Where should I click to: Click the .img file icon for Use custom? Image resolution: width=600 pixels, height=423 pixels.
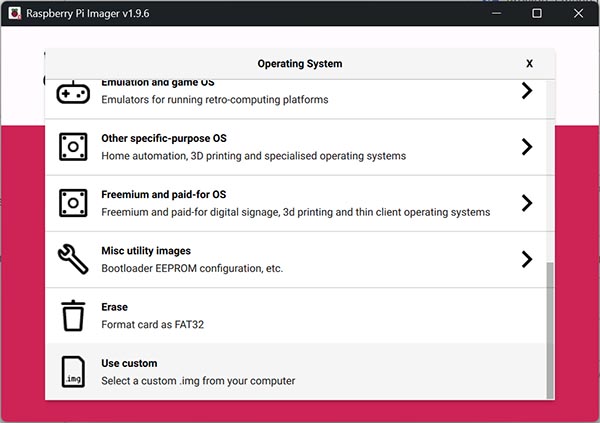tap(73, 371)
